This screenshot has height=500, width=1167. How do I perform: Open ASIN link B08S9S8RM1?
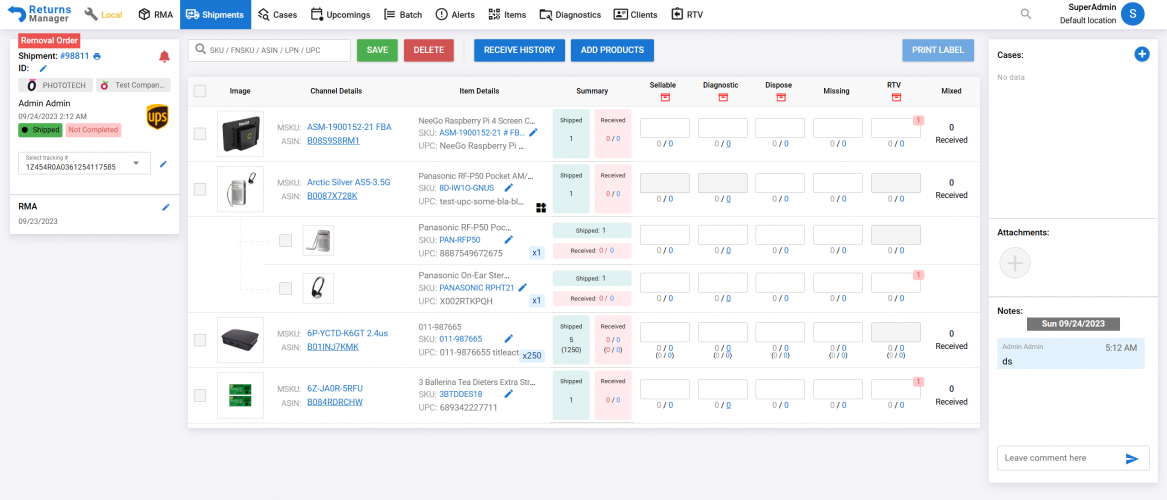[333, 140]
